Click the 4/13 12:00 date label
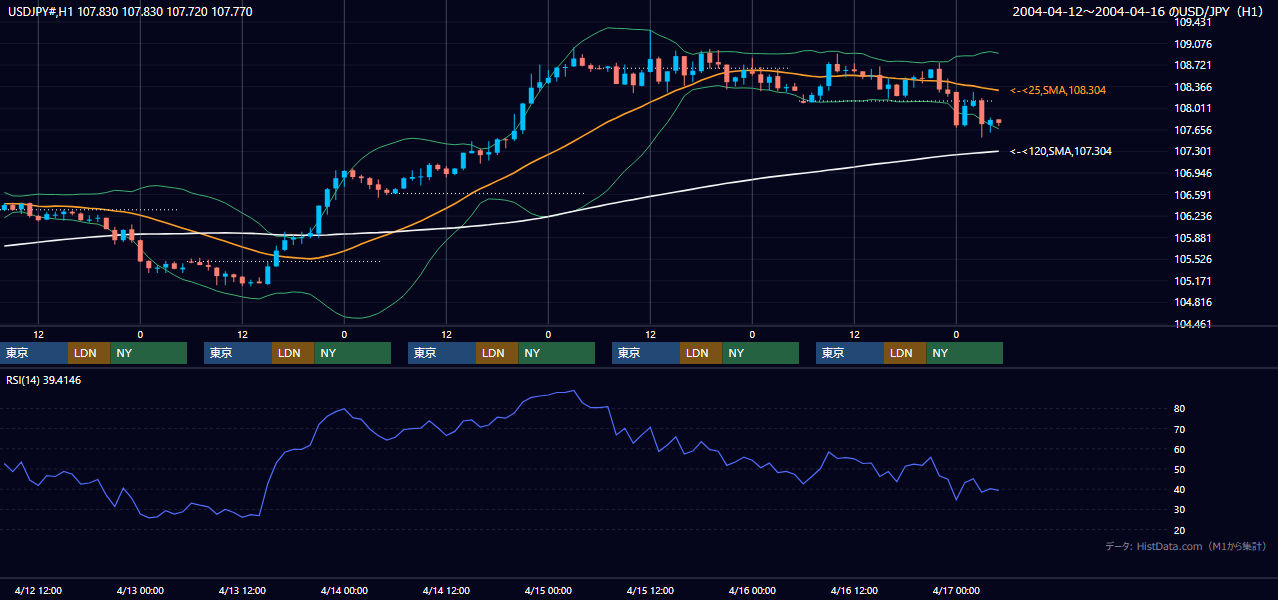Screen dimensions: 1278x600 click(242, 590)
